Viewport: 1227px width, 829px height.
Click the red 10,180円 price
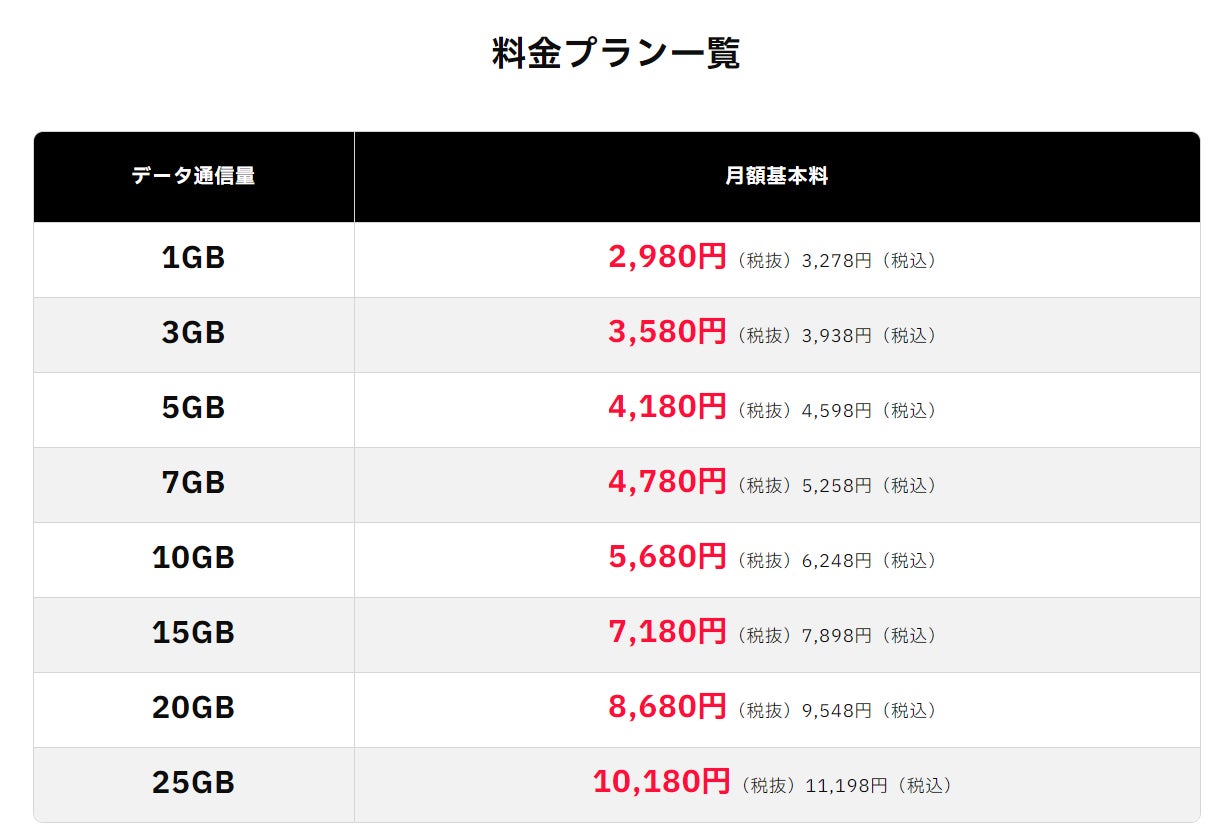(661, 782)
